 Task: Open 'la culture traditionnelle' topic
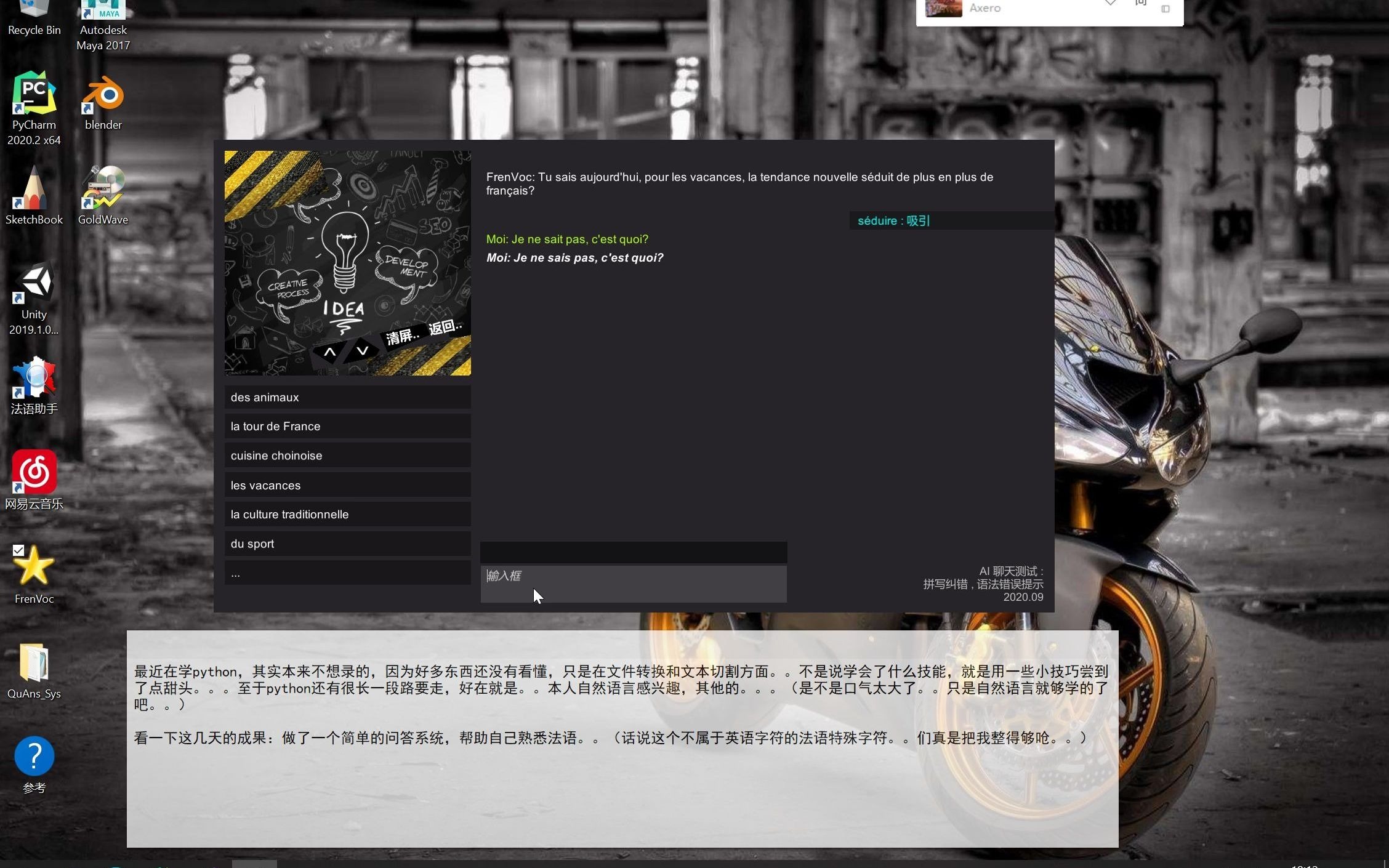[x=347, y=514]
